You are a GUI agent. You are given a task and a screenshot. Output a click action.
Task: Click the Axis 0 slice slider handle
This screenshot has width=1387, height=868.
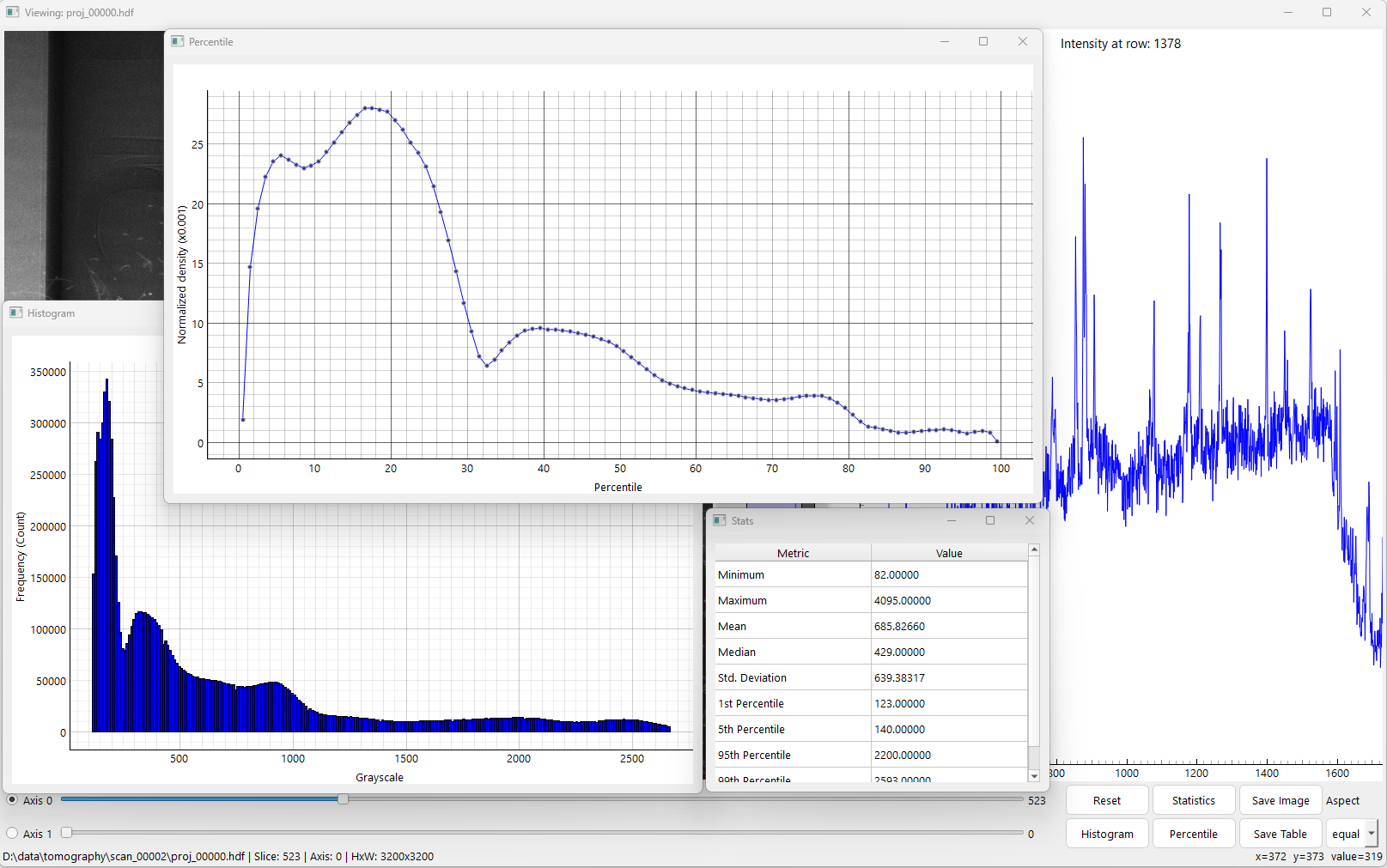coord(343,799)
